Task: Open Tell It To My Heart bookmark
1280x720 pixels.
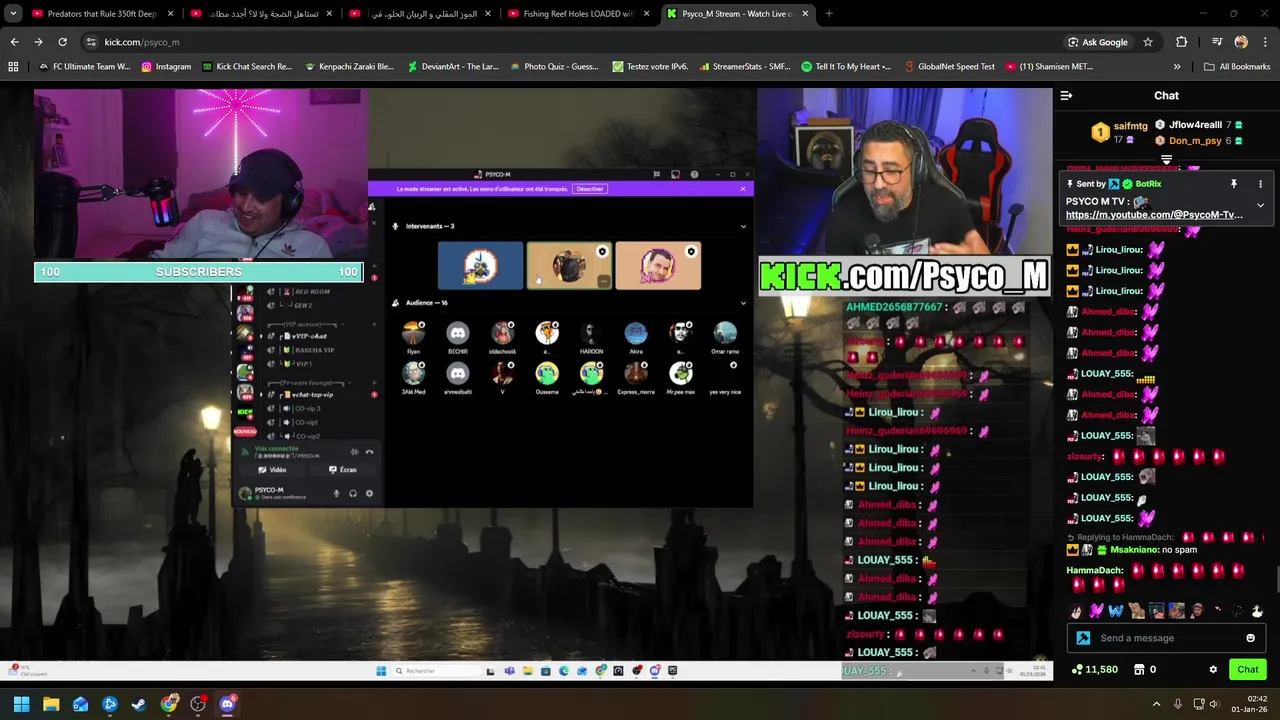Action: pos(846,67)
